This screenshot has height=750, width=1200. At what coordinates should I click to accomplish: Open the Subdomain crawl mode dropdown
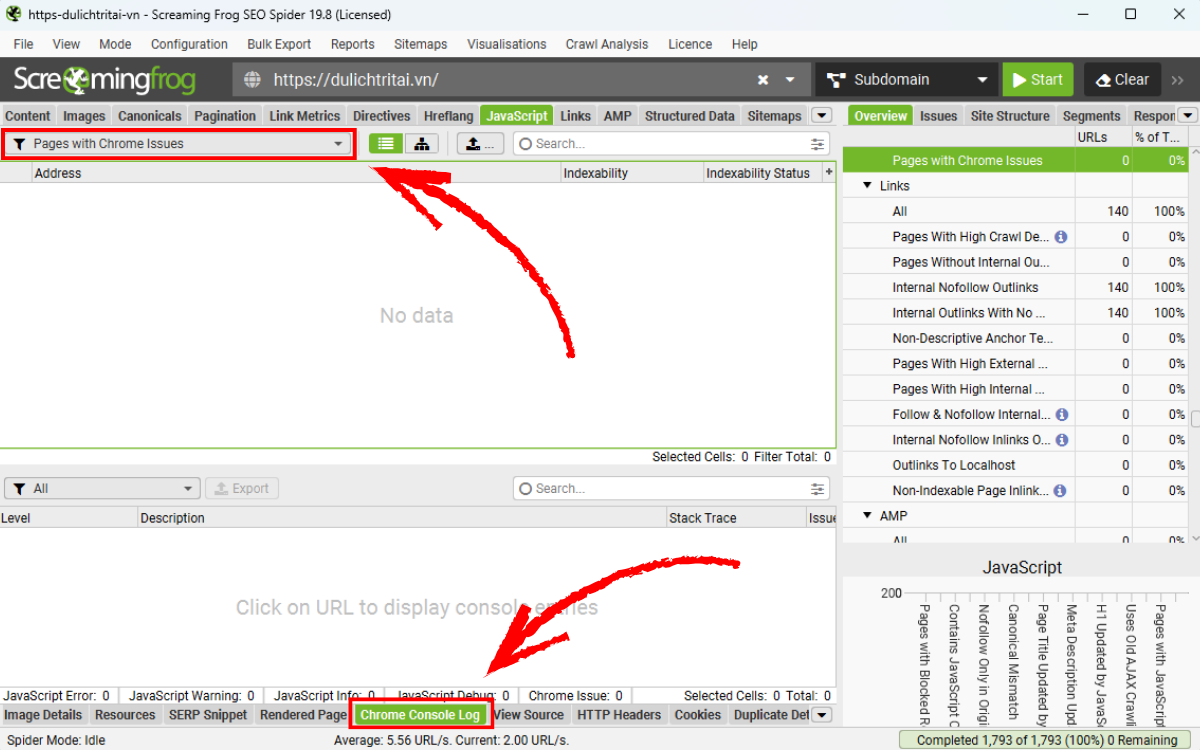coord(905,80)
